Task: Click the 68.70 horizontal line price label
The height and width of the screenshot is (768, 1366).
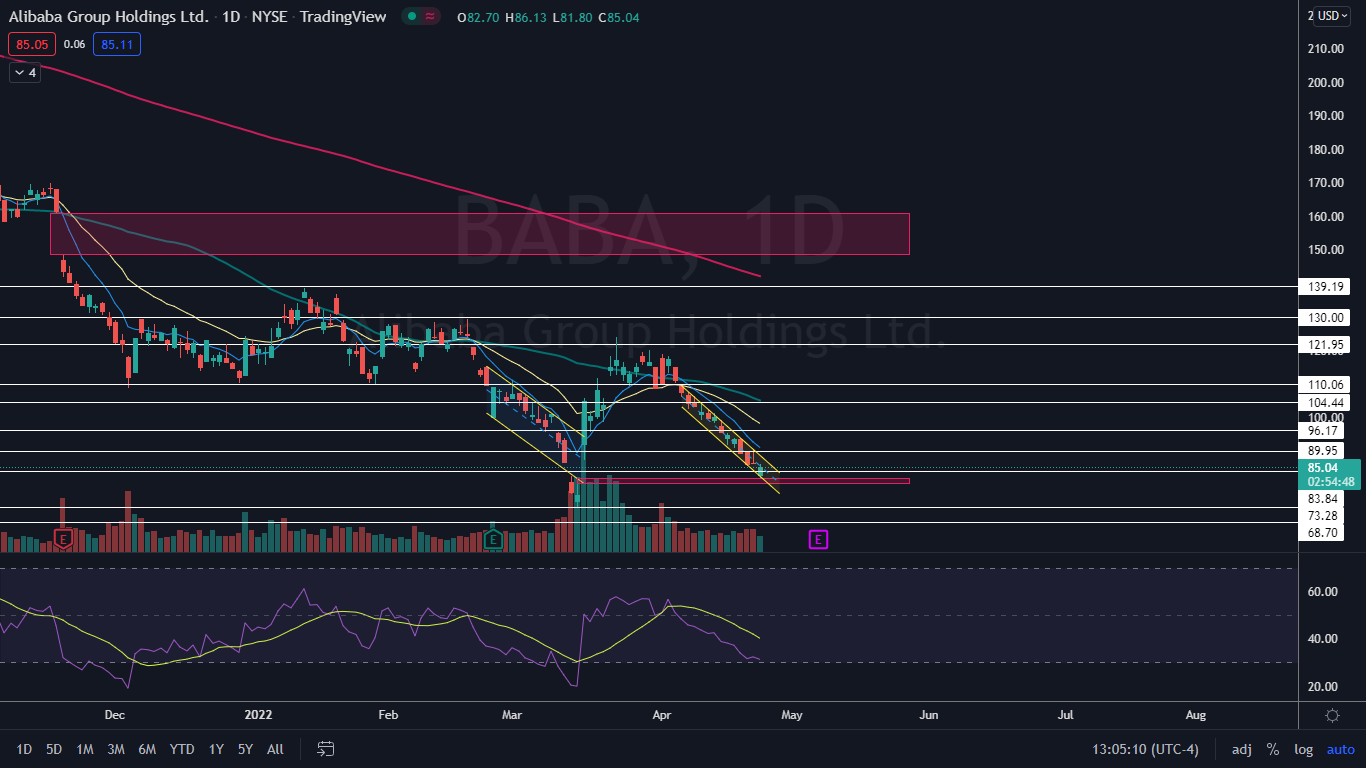Action: (1323, 532)
